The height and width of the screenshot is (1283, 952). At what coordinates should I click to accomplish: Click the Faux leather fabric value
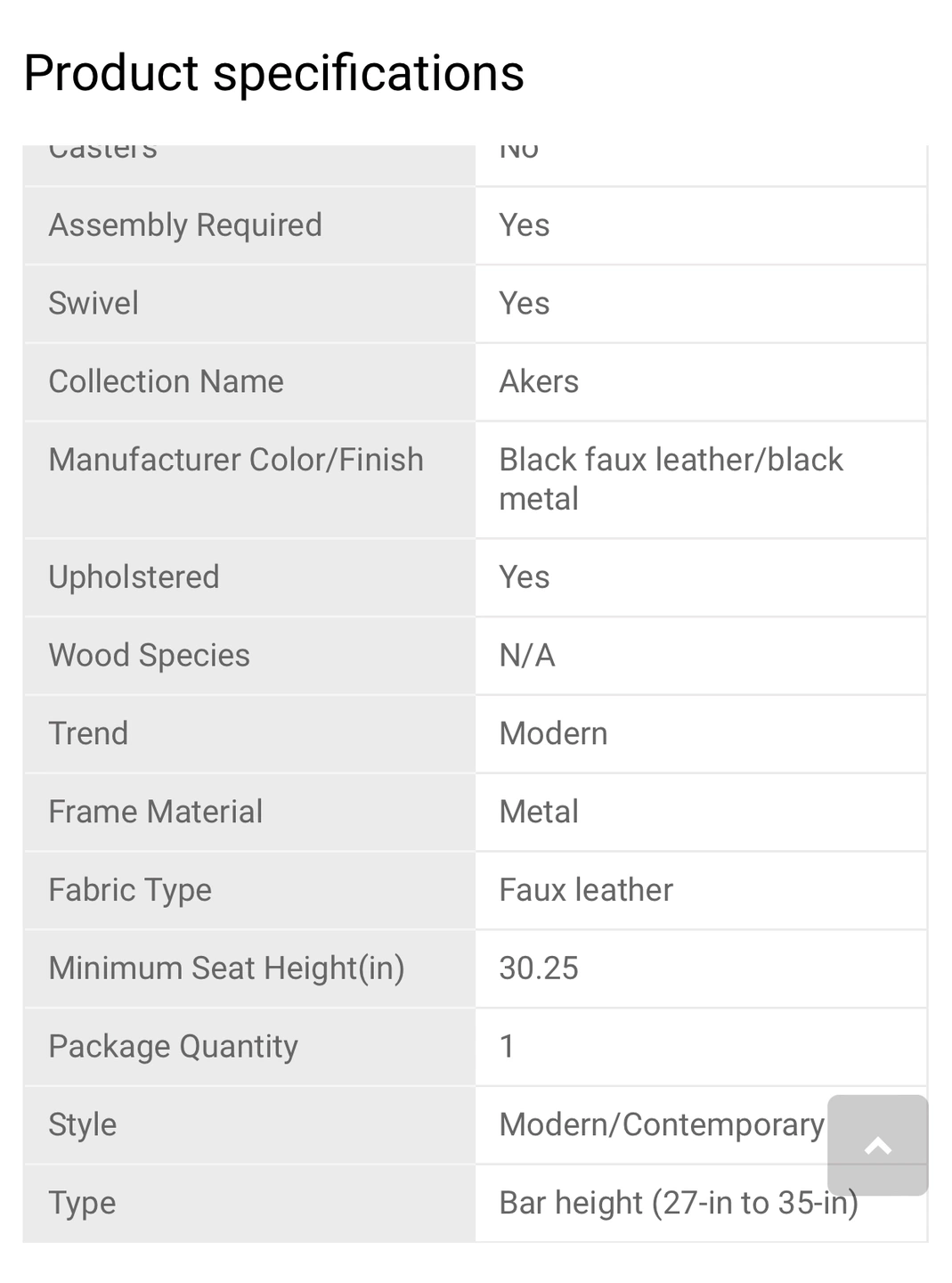pos(586,890)
